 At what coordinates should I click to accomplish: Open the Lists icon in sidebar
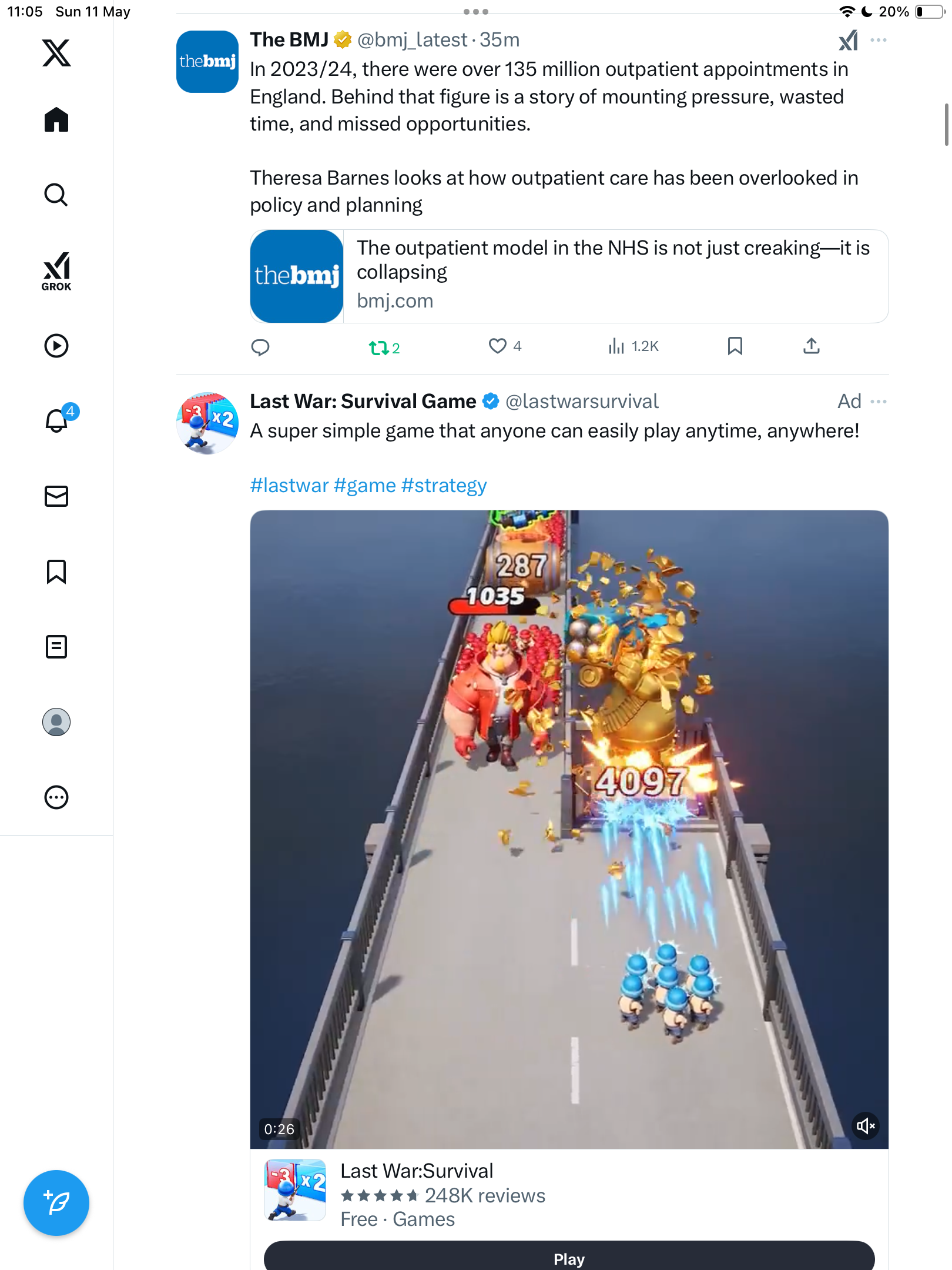coord(56,647)
